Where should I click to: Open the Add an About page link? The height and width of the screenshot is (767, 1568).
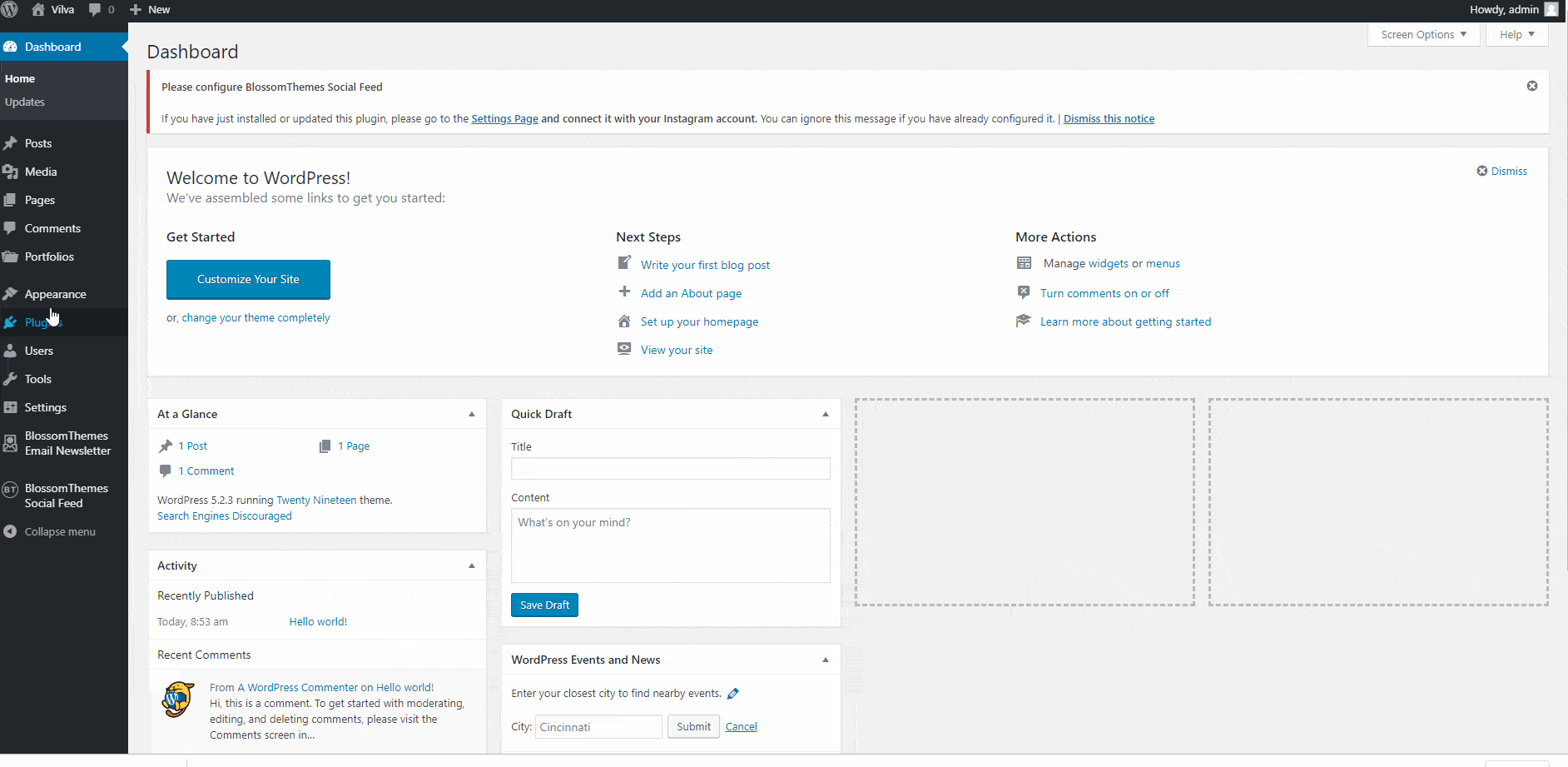(691, 293)
